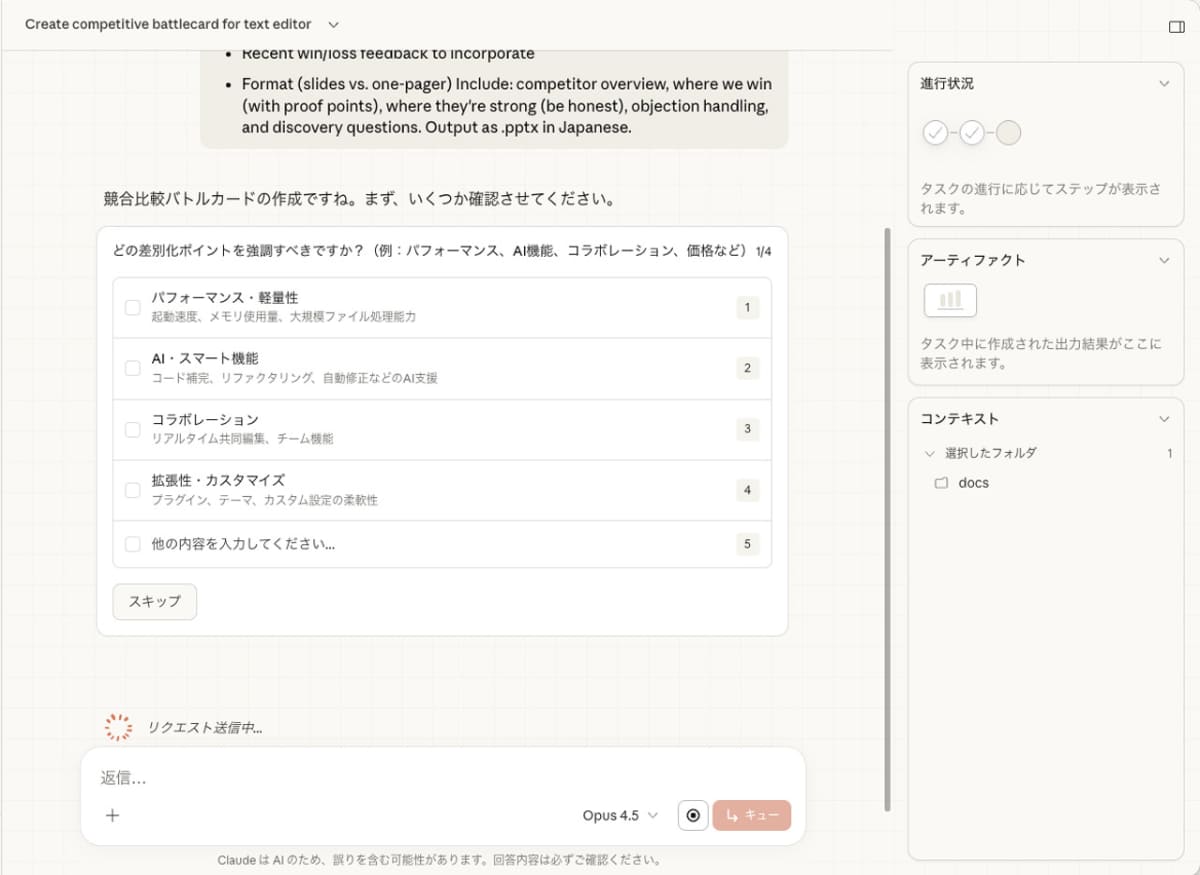Open the Opus 4.5 model selector
The image size is (1200, 875).
[x=618, y=815]
